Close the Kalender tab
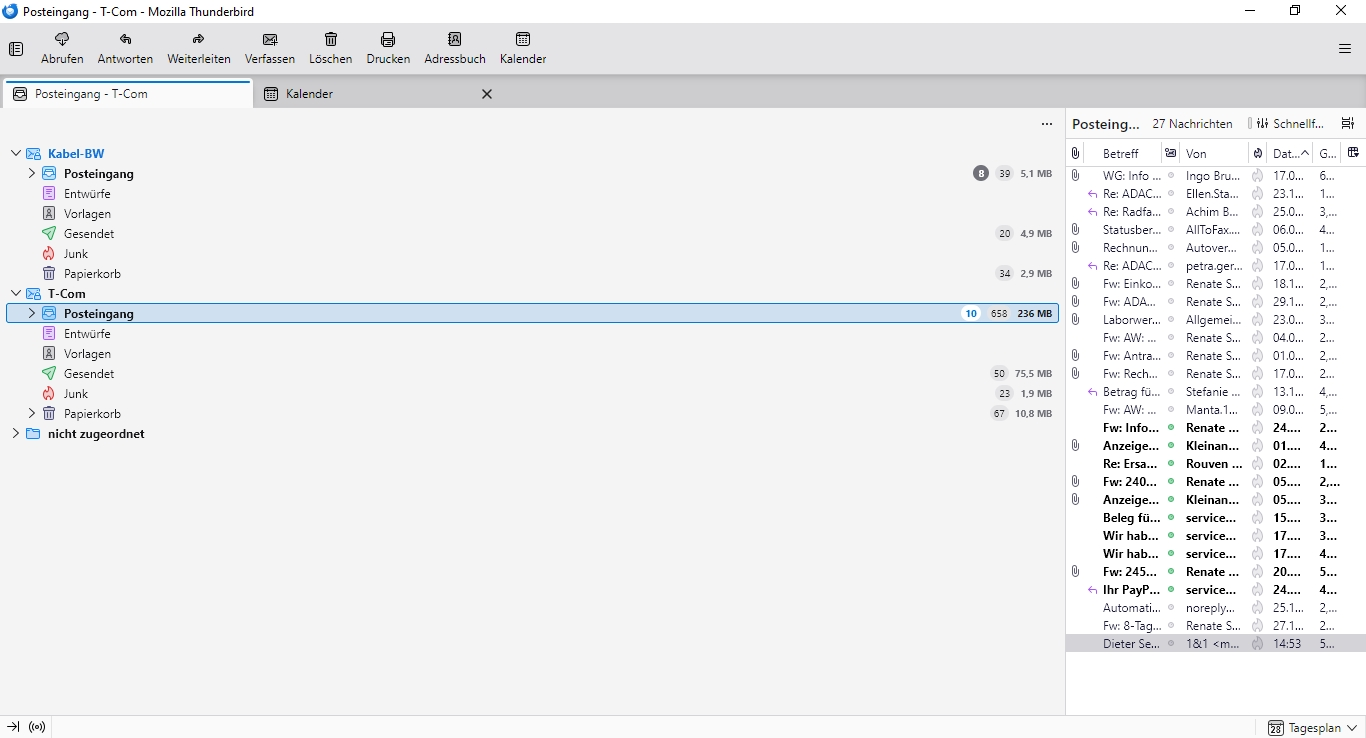This screenshot has width=1366, height=738. pos(487,94)
